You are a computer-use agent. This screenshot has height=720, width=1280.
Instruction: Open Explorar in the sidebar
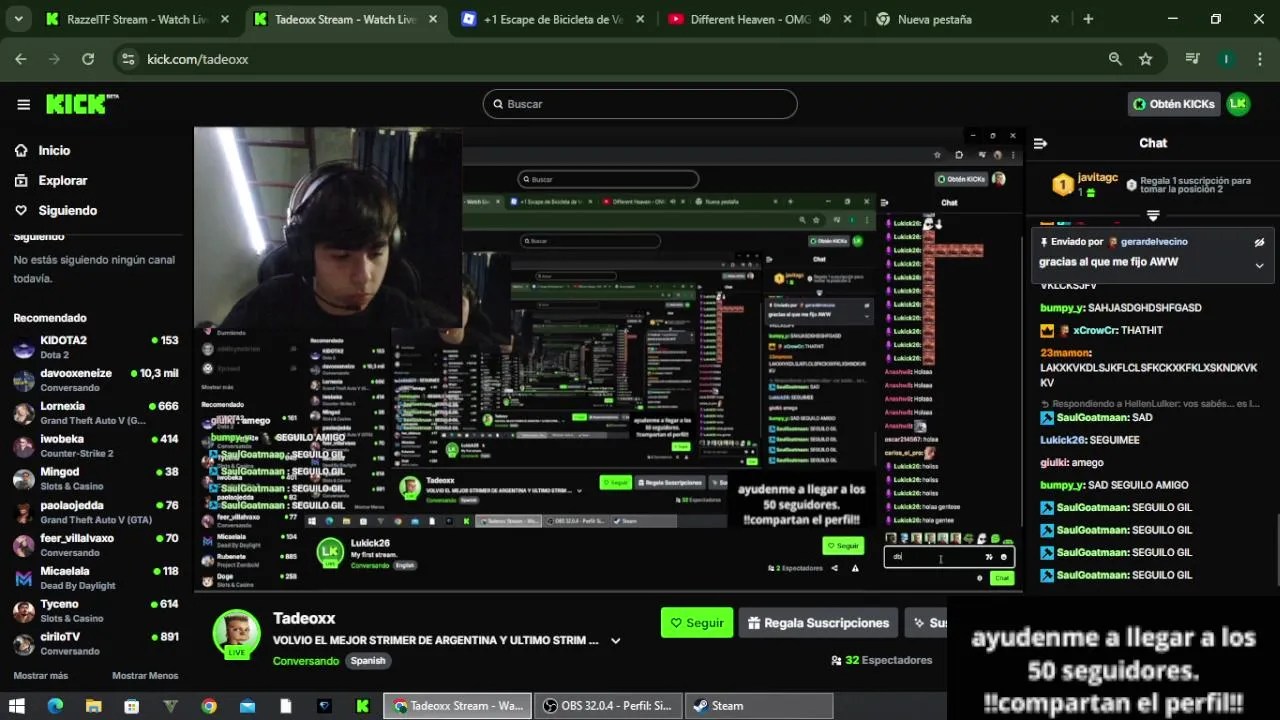(62, 180)
